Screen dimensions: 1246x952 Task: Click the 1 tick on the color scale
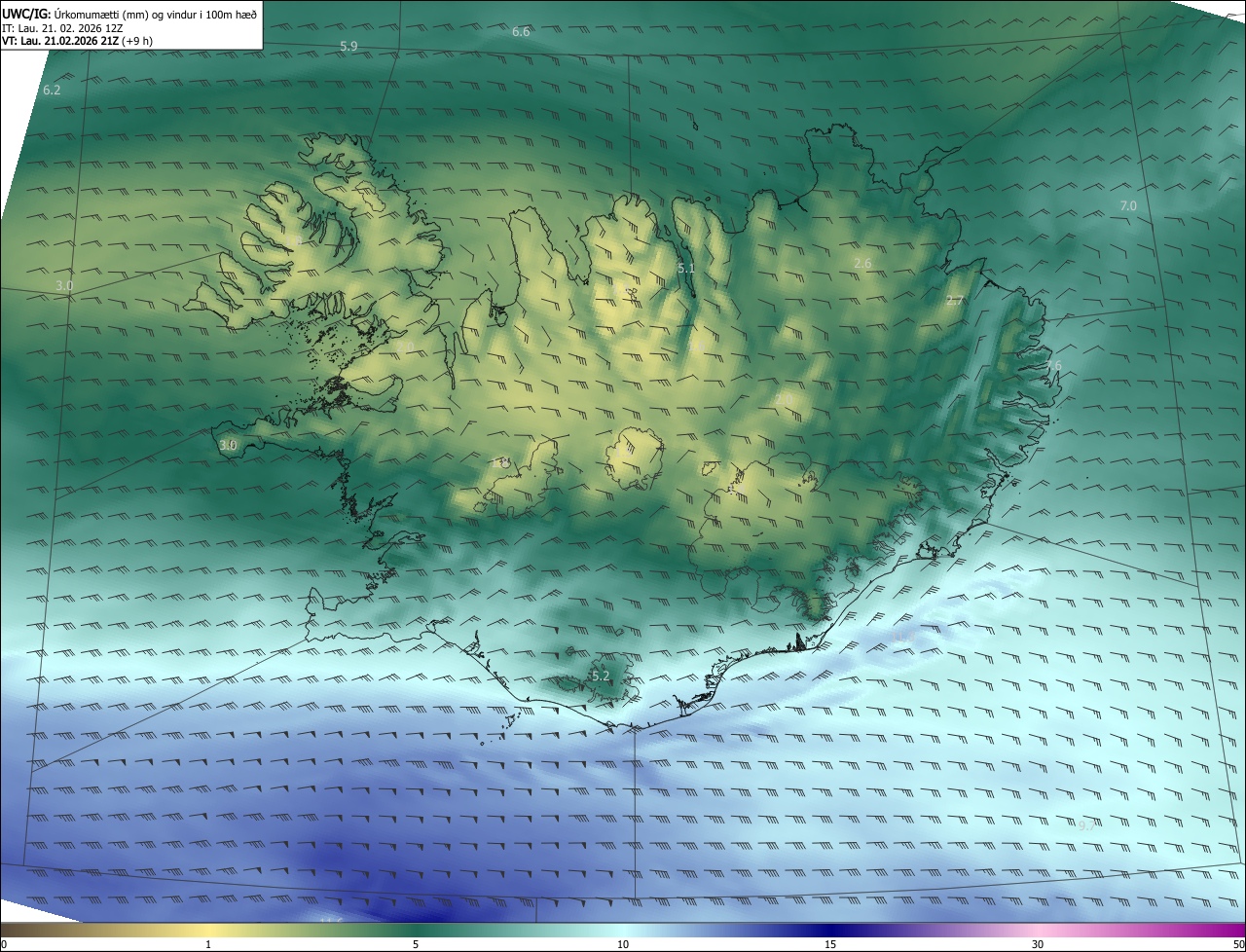point(208,944)
